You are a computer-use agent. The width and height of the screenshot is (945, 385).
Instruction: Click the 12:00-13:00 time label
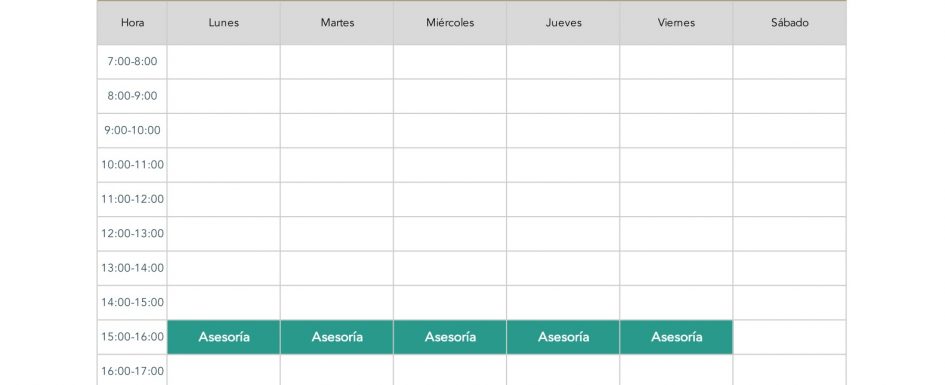click(x=133, y=233)
